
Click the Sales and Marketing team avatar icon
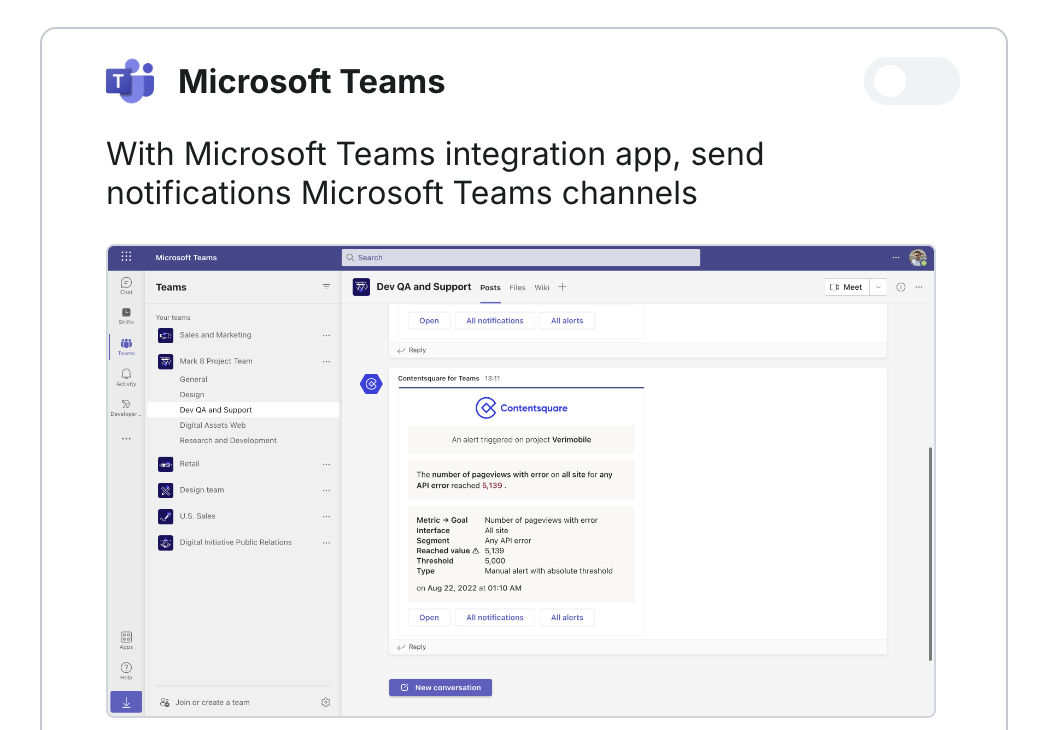point(166,335)
